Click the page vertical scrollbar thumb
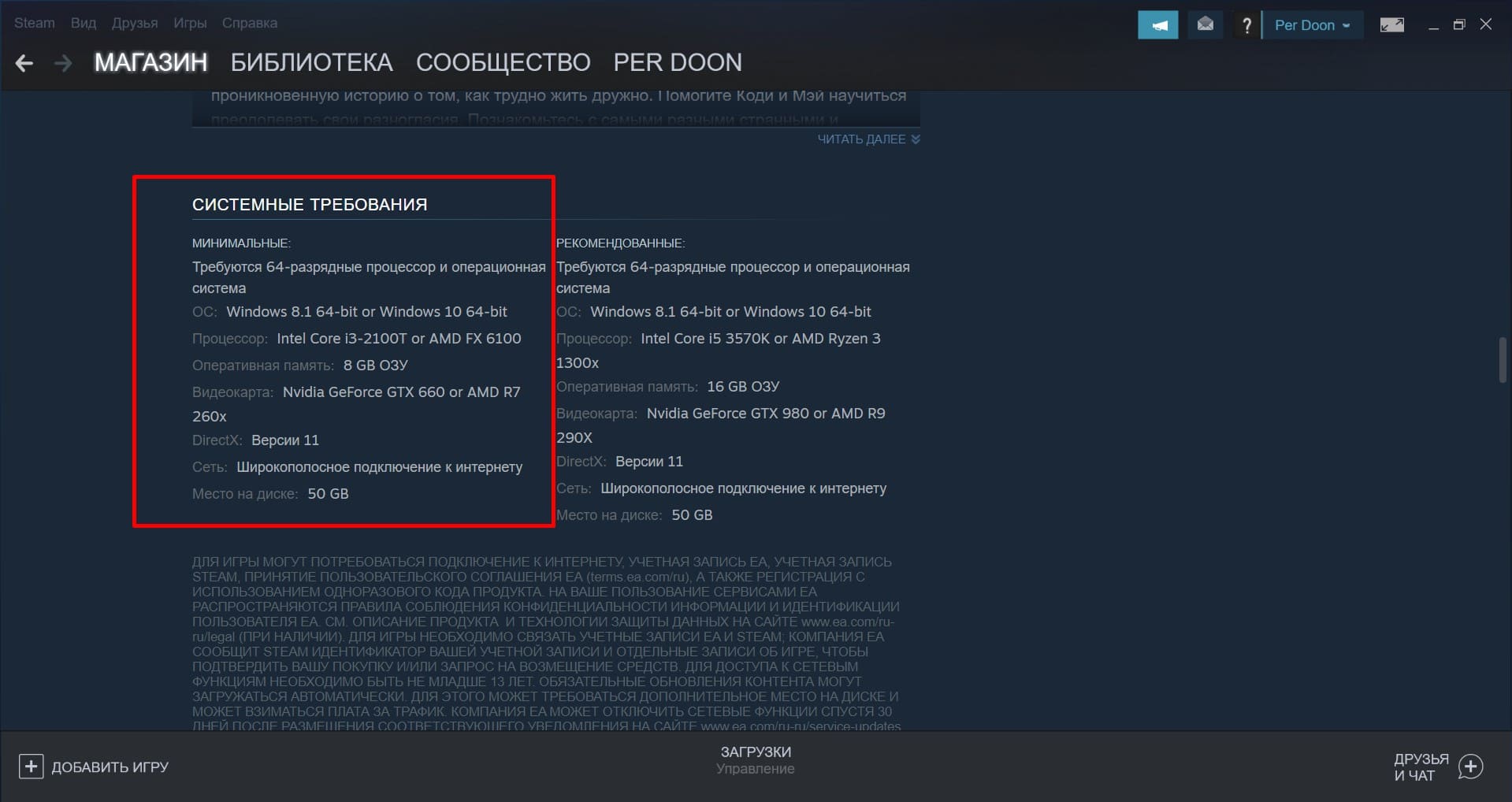 1503,360
